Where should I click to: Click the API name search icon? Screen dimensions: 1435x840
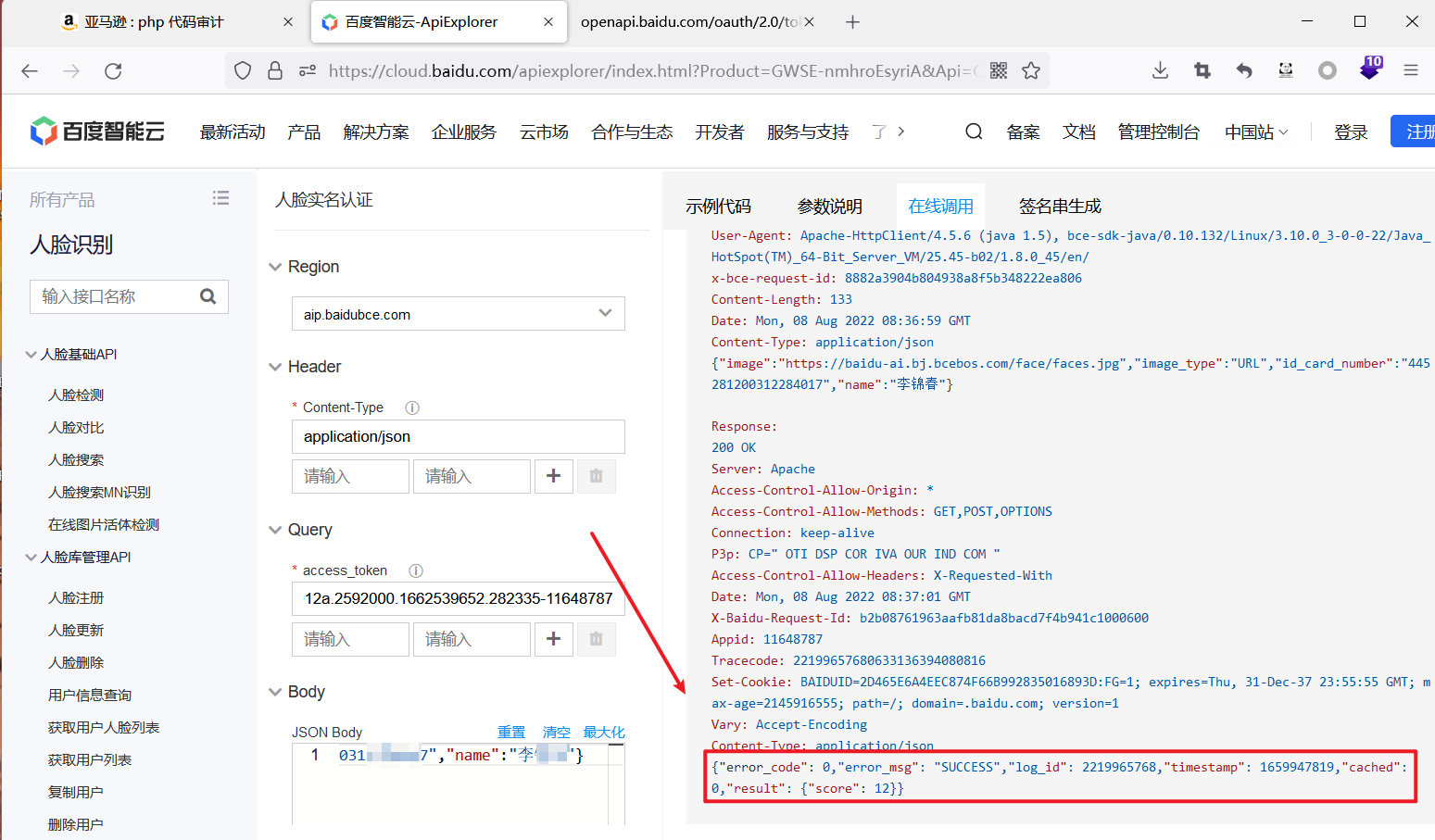point(208,296)
